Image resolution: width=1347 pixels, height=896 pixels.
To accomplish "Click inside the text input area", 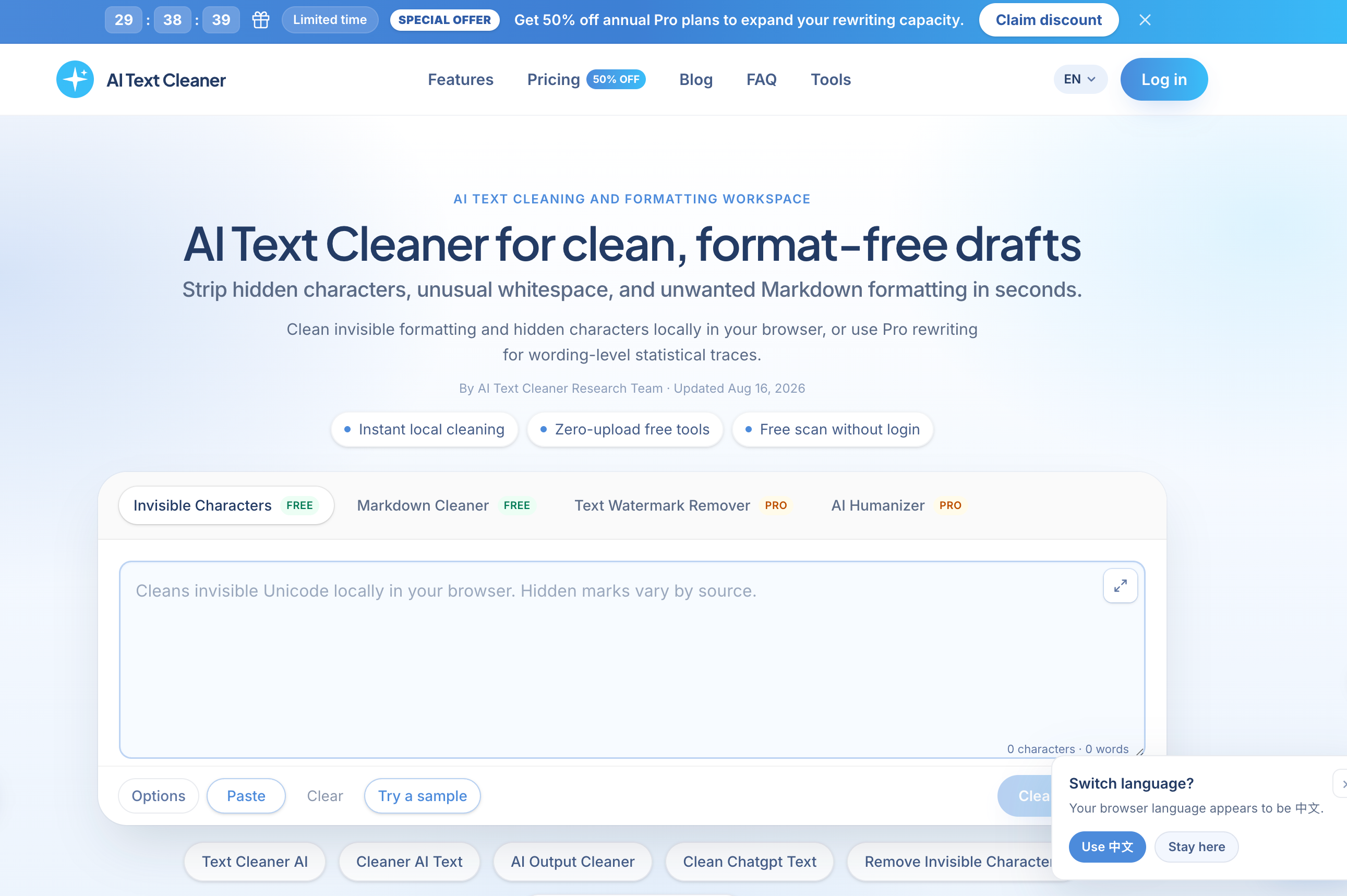I will [631, 659].
